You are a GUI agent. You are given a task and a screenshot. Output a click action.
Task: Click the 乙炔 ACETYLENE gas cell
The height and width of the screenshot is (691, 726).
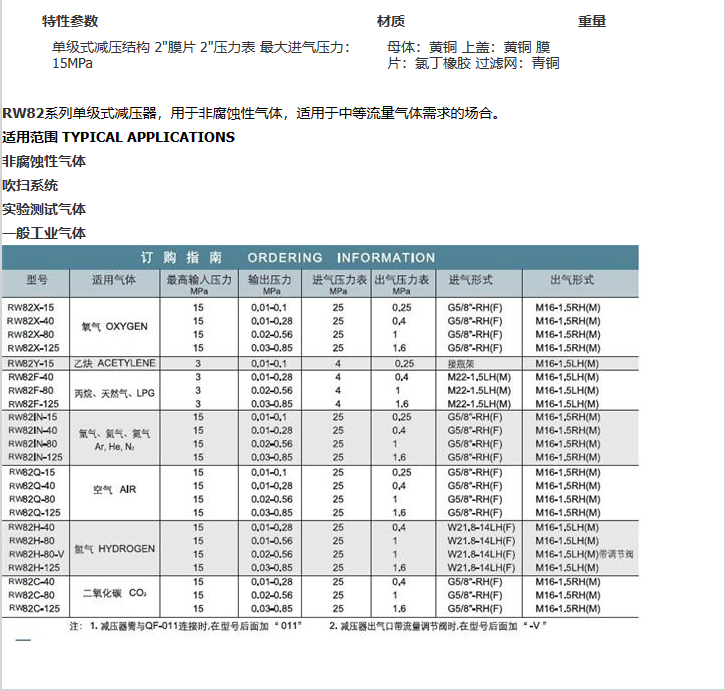114,363
